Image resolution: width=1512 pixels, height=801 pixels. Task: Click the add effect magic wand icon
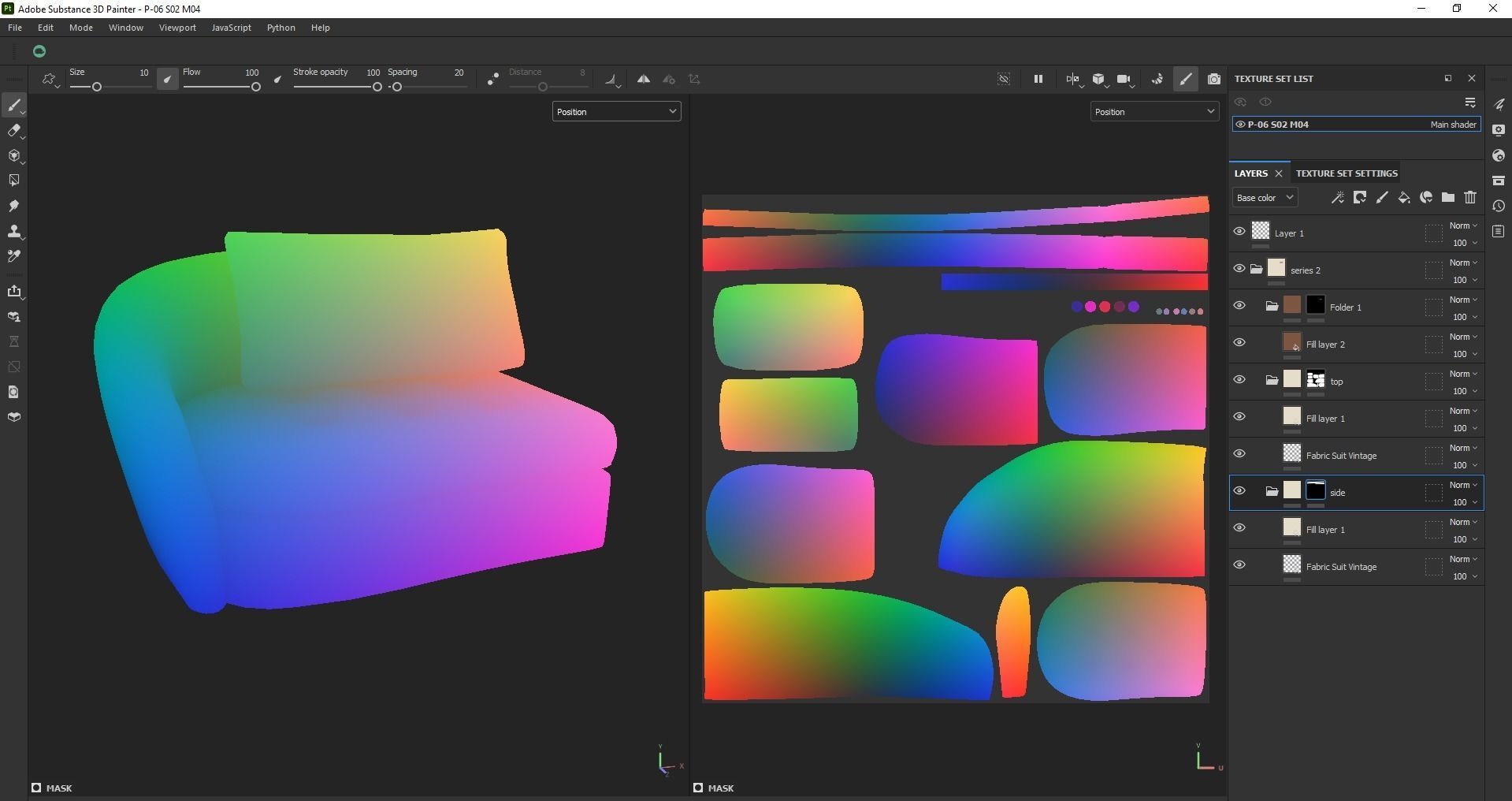1337,198
